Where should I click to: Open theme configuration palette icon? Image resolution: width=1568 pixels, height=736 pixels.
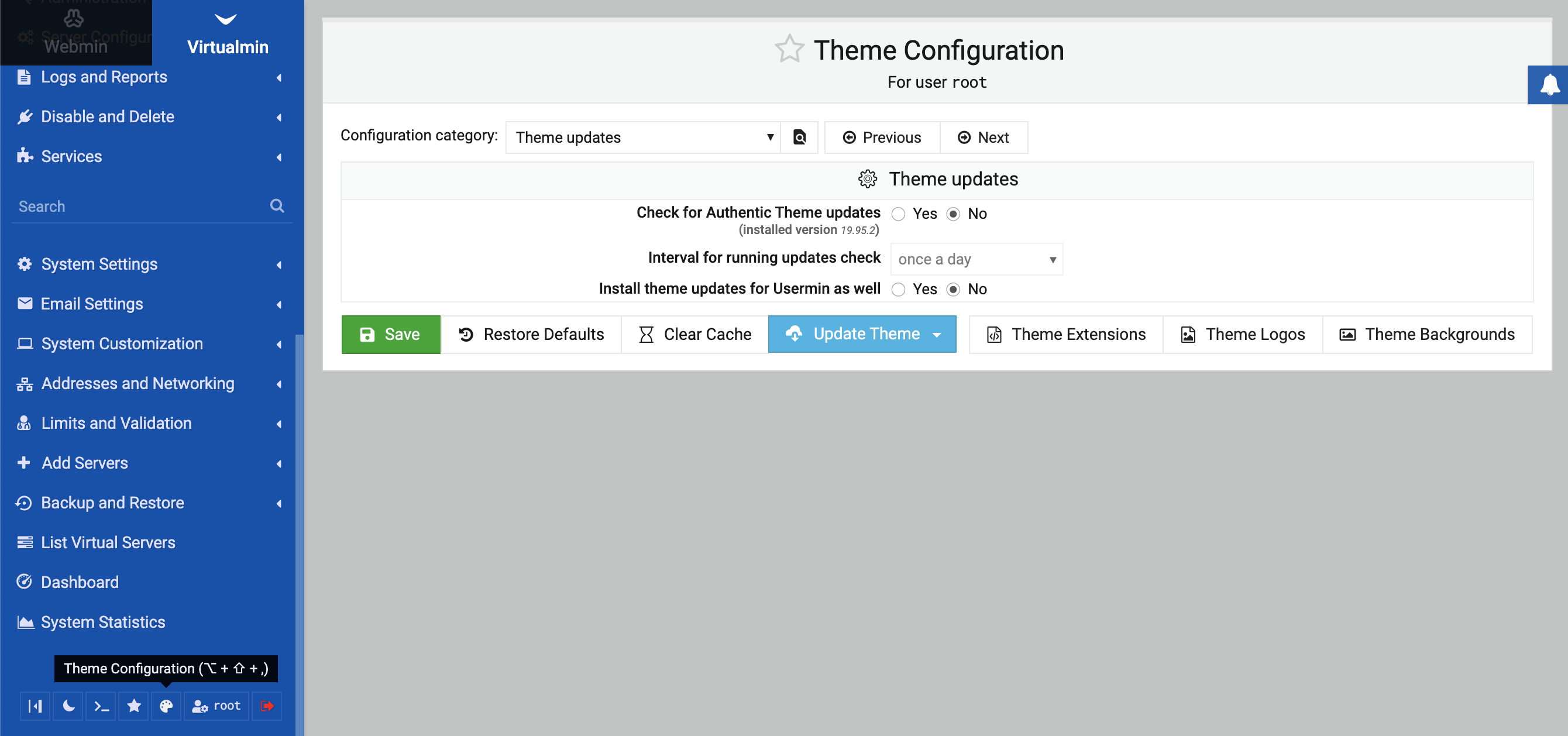coord(166,706)
